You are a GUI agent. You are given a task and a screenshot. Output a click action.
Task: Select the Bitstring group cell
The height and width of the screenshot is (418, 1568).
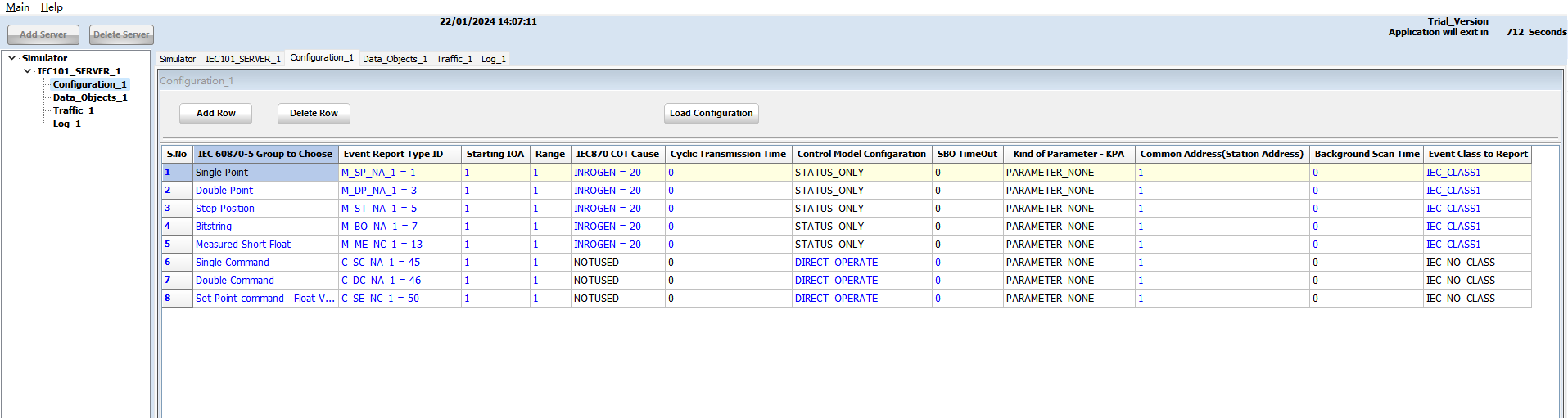tap(265, 227)
